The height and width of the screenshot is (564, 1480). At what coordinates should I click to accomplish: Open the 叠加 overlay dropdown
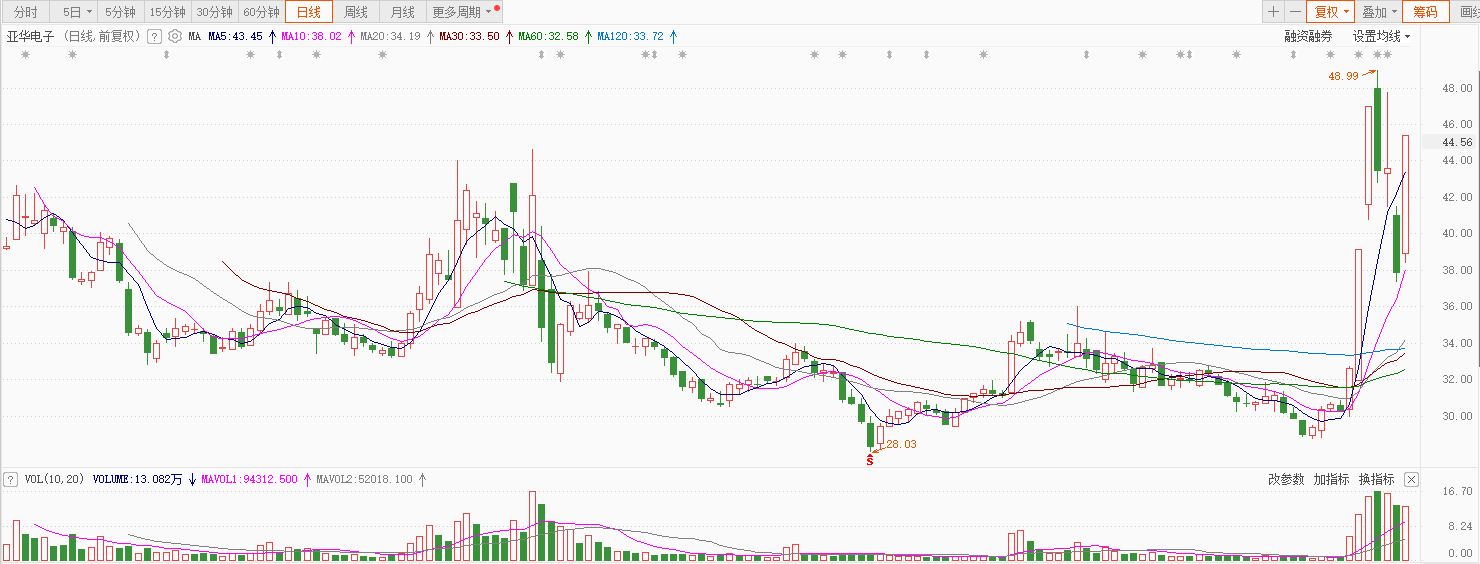(1379, 12)
